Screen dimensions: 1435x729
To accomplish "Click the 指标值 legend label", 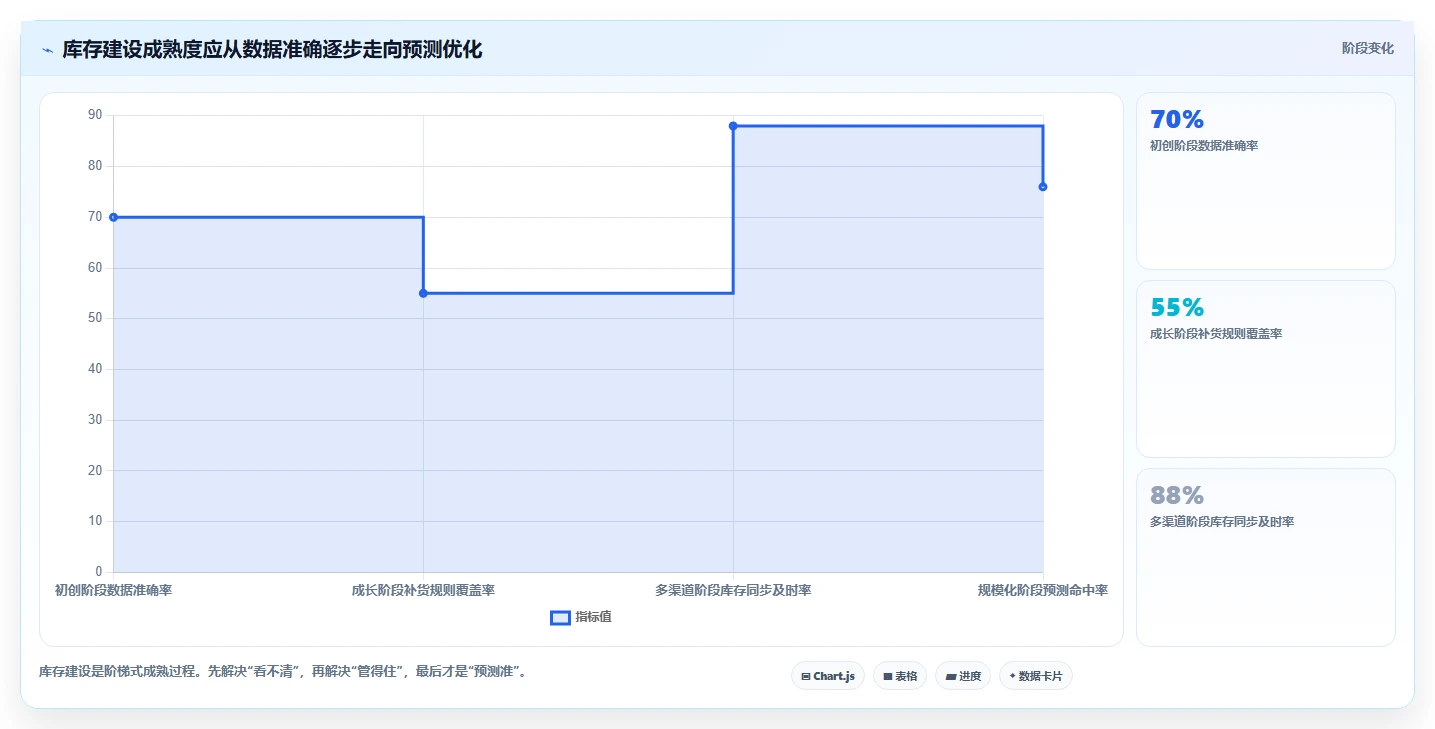I will point(594,617).
